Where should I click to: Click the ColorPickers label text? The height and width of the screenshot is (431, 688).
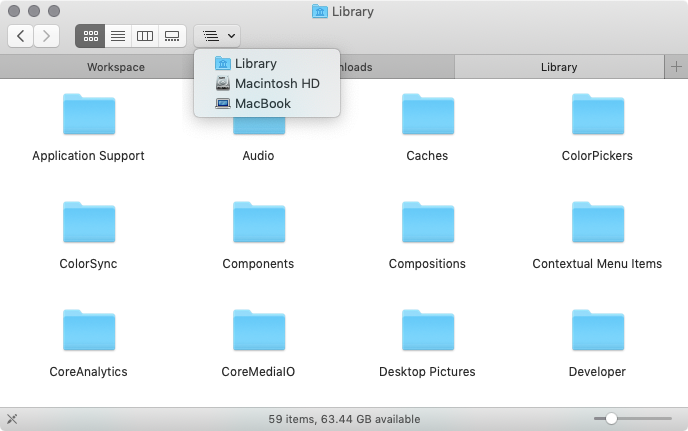point(597,156)
